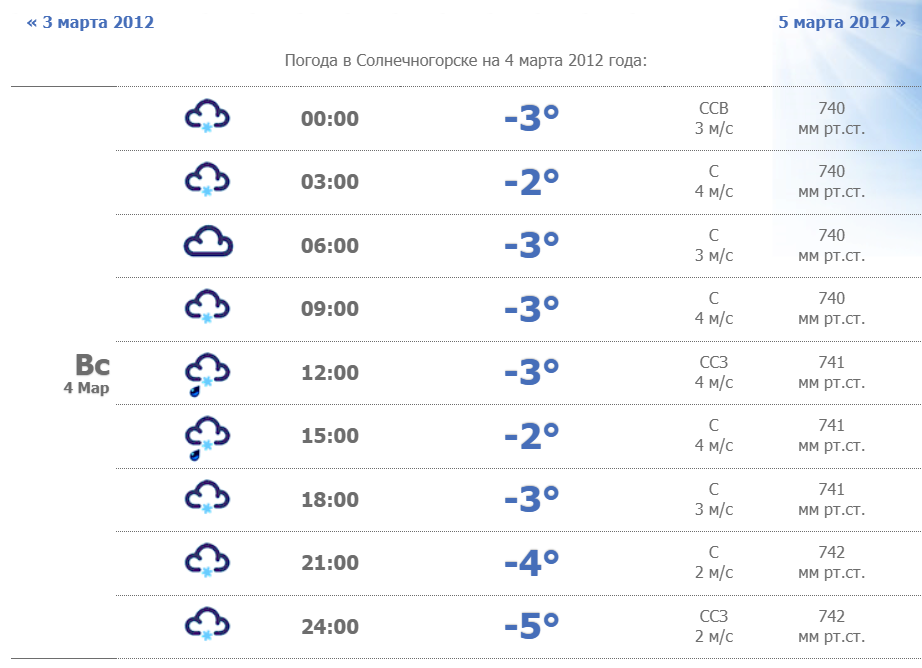Click the snow cloud icon at 03:00

tap(207, 181)
